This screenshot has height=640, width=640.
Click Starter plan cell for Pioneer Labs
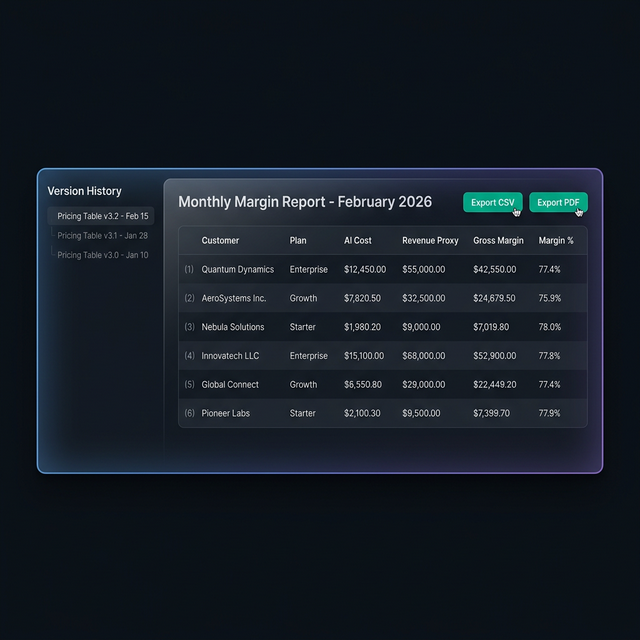click(x=302, y=413)
